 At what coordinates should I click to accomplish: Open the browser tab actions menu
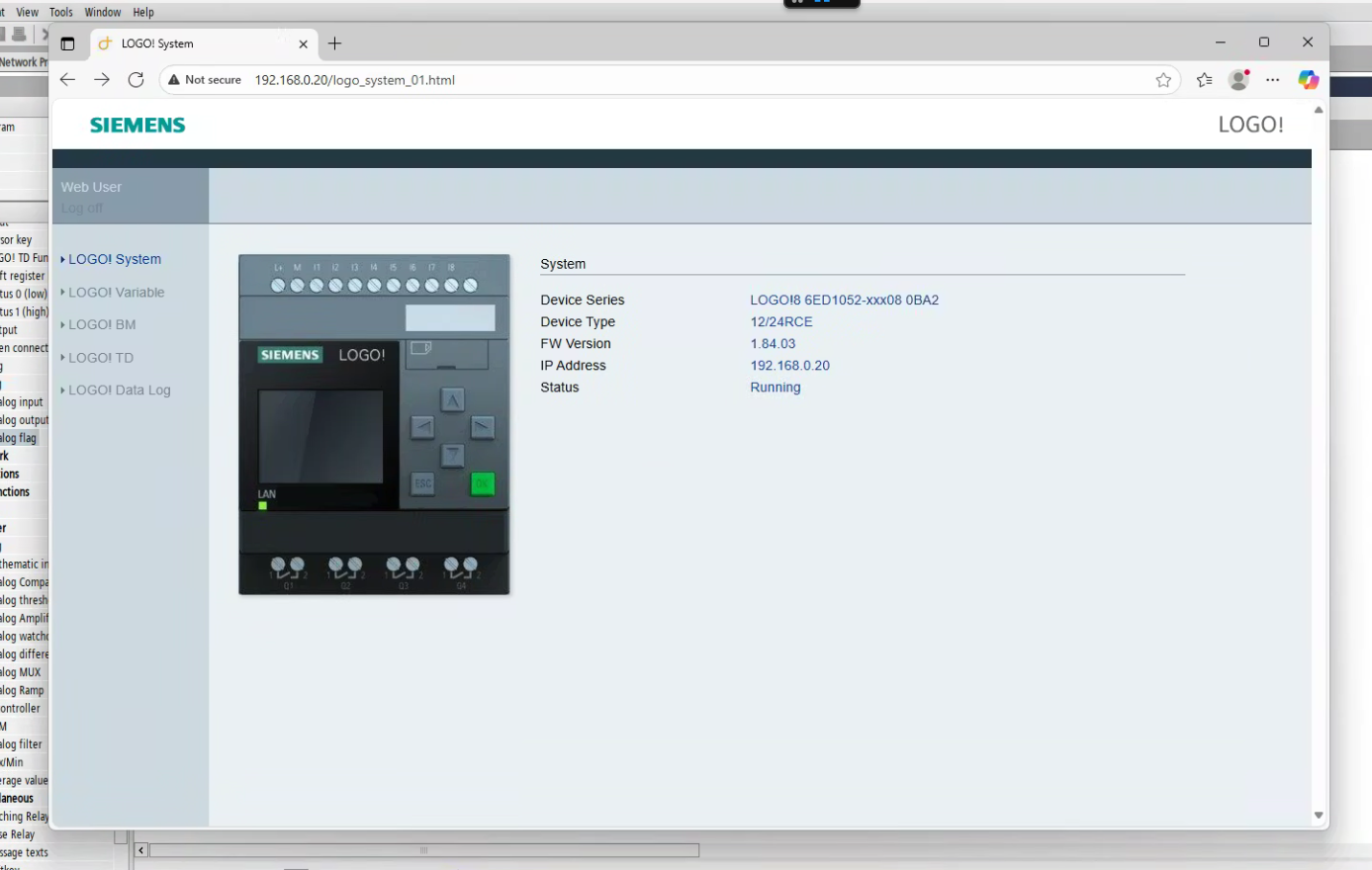coord(67,43)
